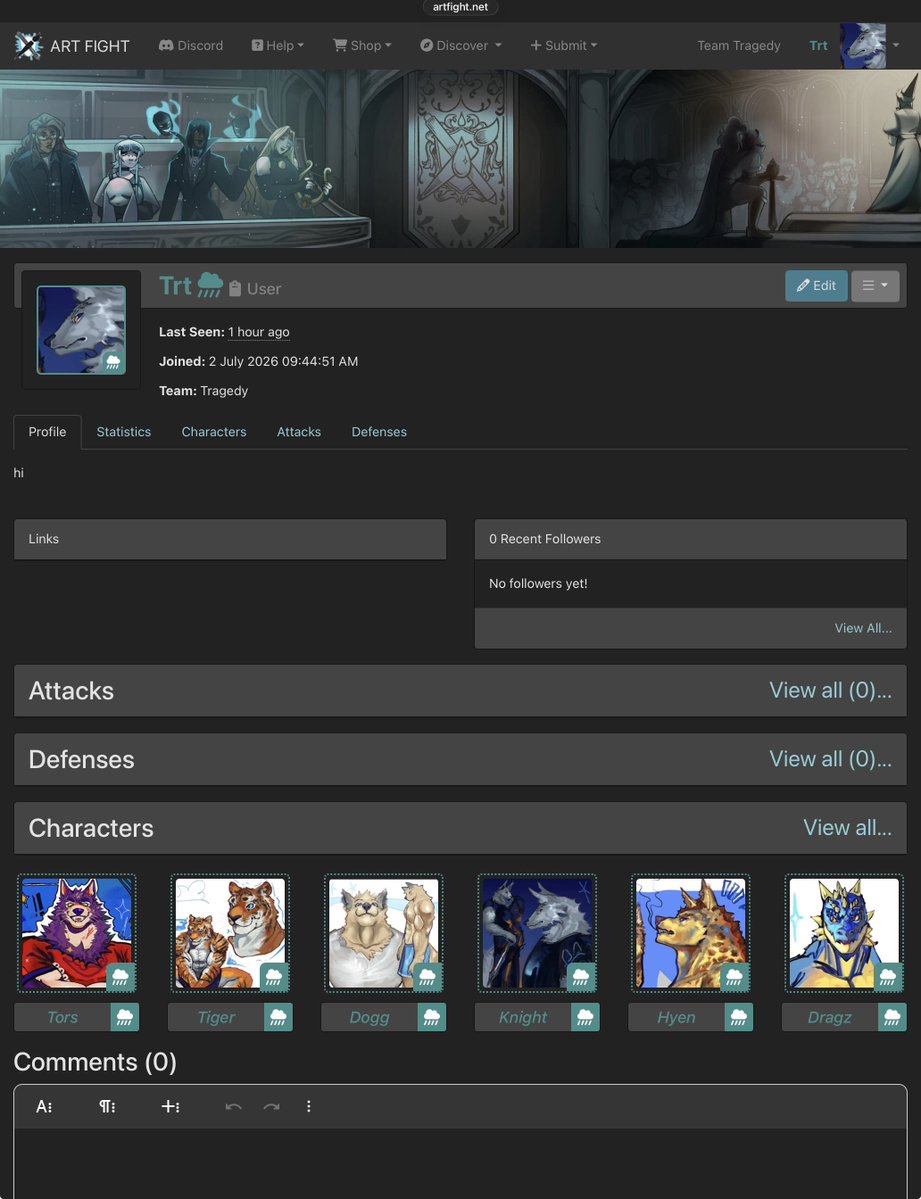The image size is (921, 1199).
Task: Open the paragraph formatting menu in editor
Action: [x=107, y=1106]
